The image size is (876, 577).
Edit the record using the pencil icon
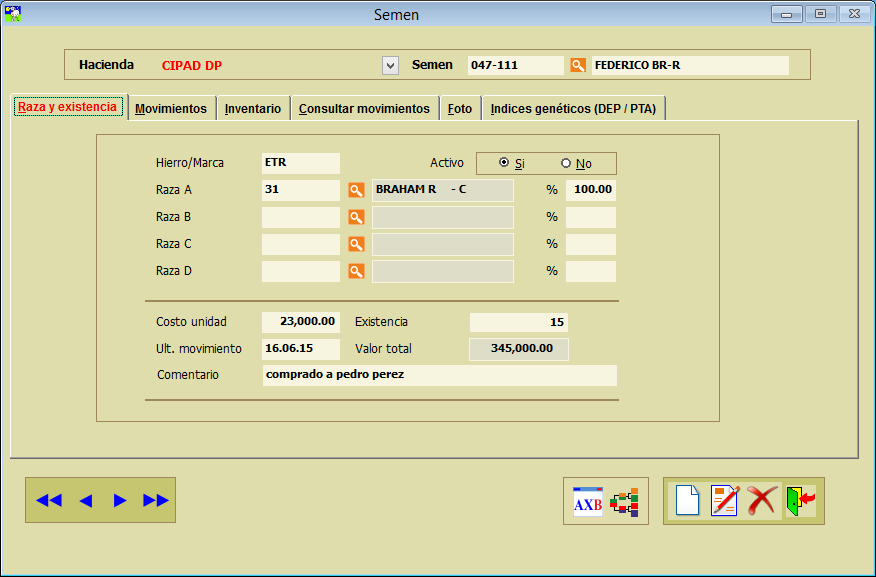click(725, 500)
